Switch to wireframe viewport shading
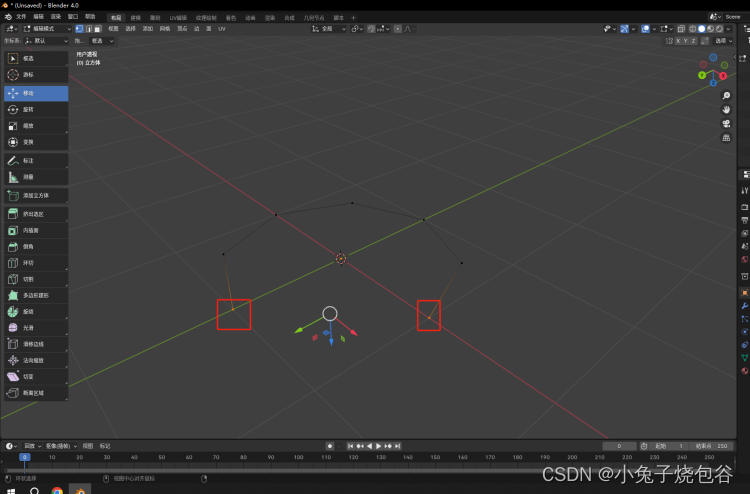Viewport: 750px width, 494px height. tap(692, 29)
